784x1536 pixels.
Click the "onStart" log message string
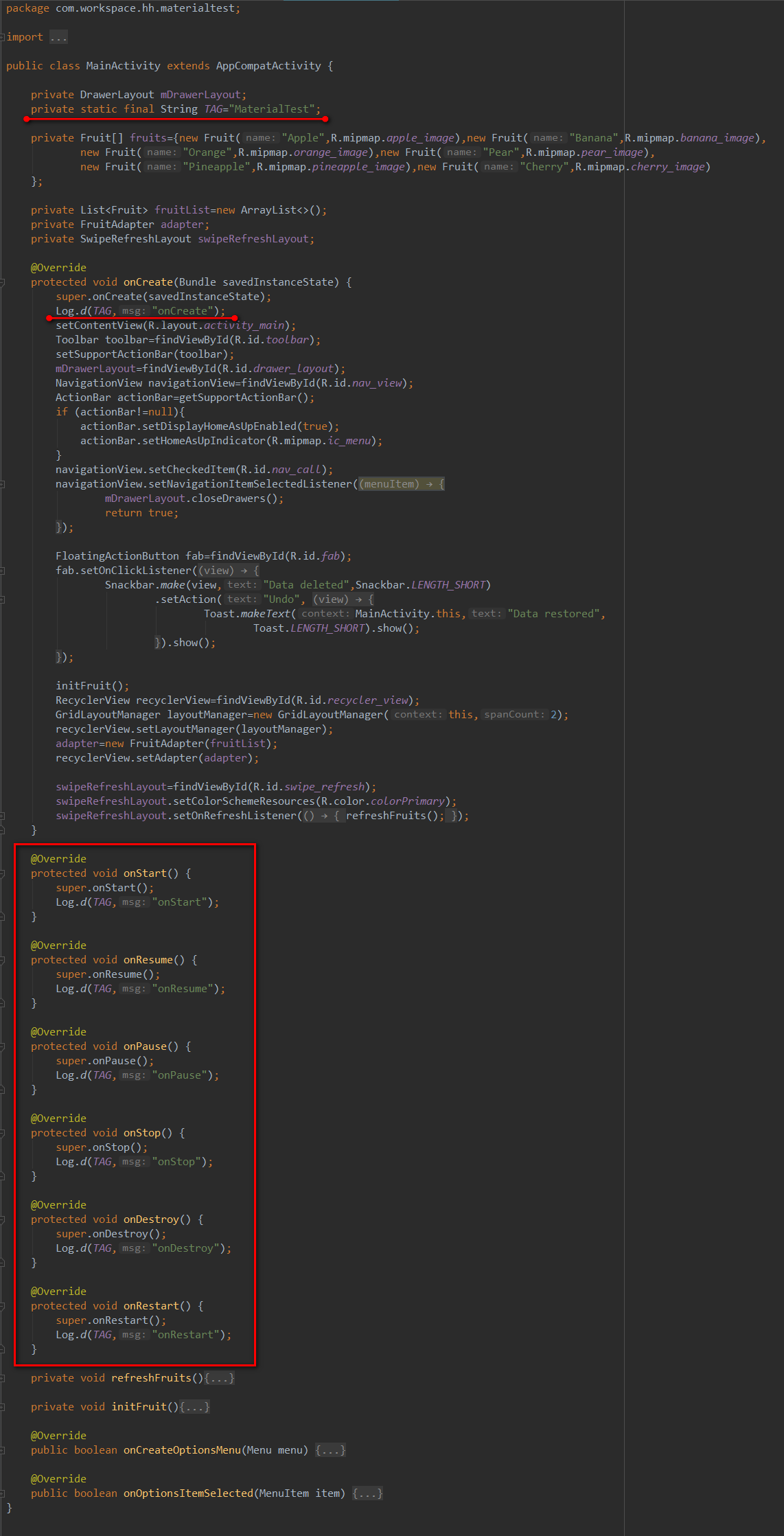click(179, 902)
